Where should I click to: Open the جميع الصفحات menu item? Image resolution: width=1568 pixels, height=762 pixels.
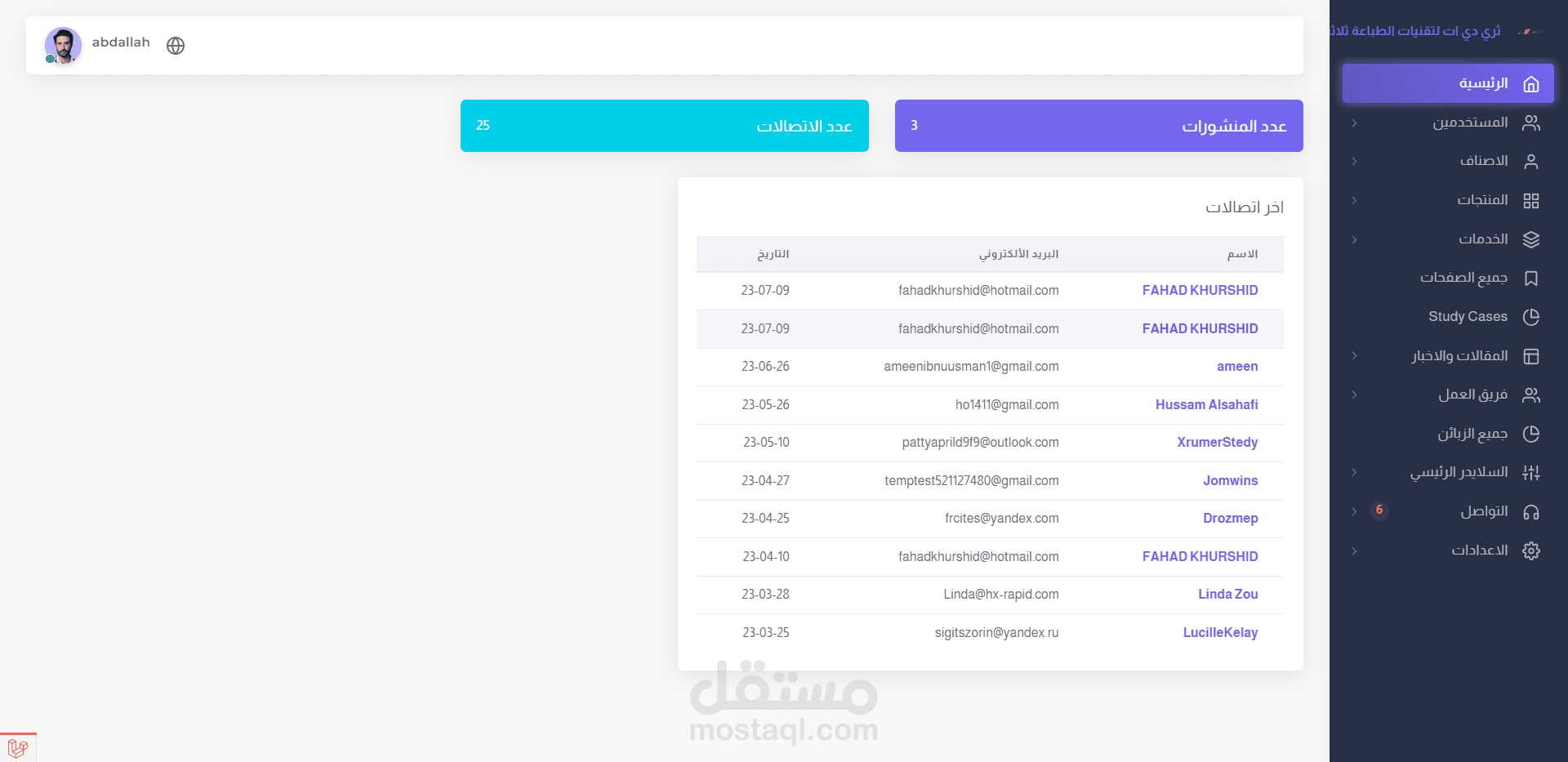(x=1448, y=278)
